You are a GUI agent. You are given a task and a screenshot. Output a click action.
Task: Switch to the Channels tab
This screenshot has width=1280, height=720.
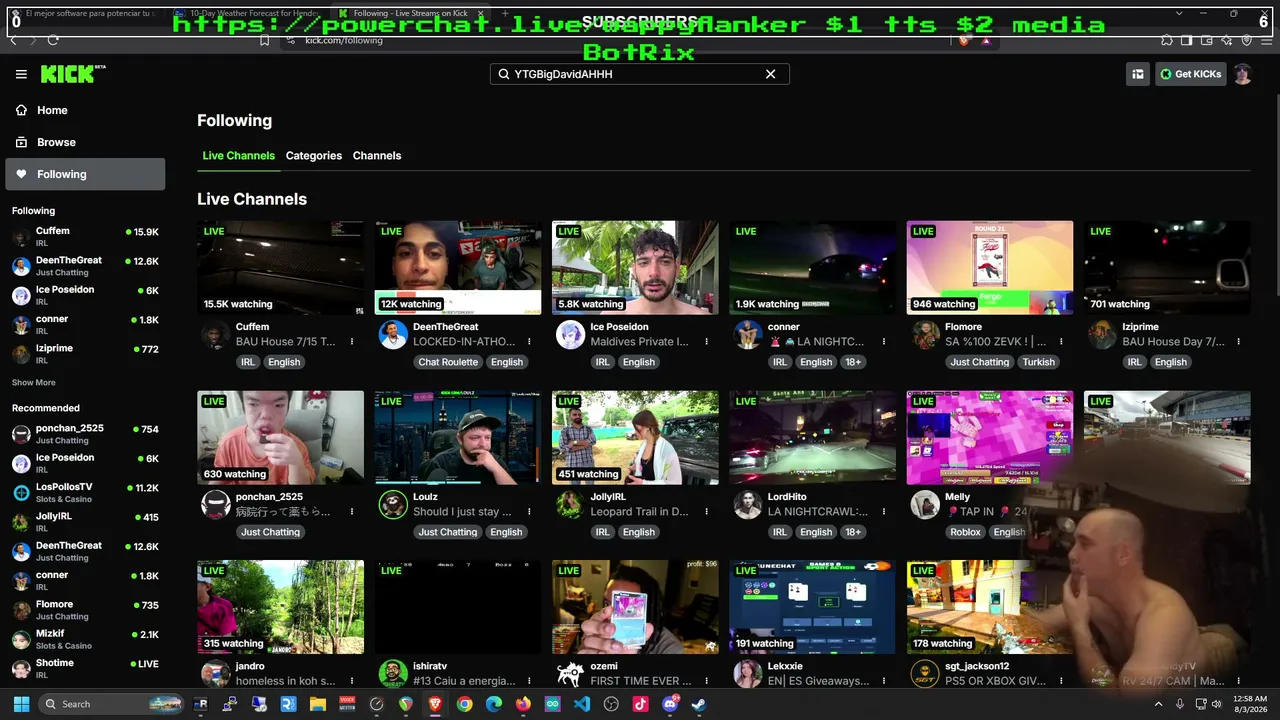[x=377, y=156]
